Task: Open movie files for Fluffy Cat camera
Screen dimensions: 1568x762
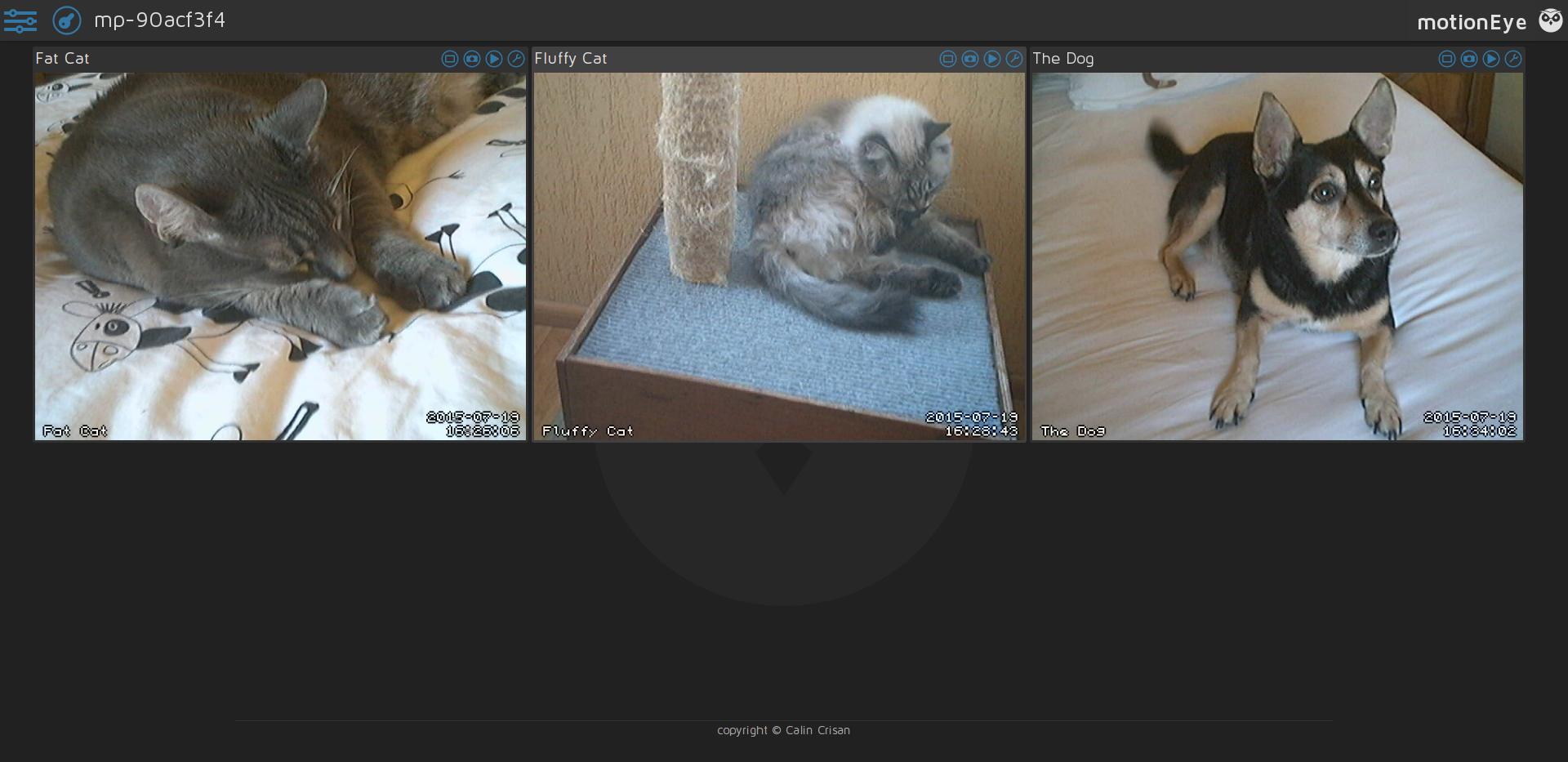Action: pyautogui.click(x=992, y=58)
